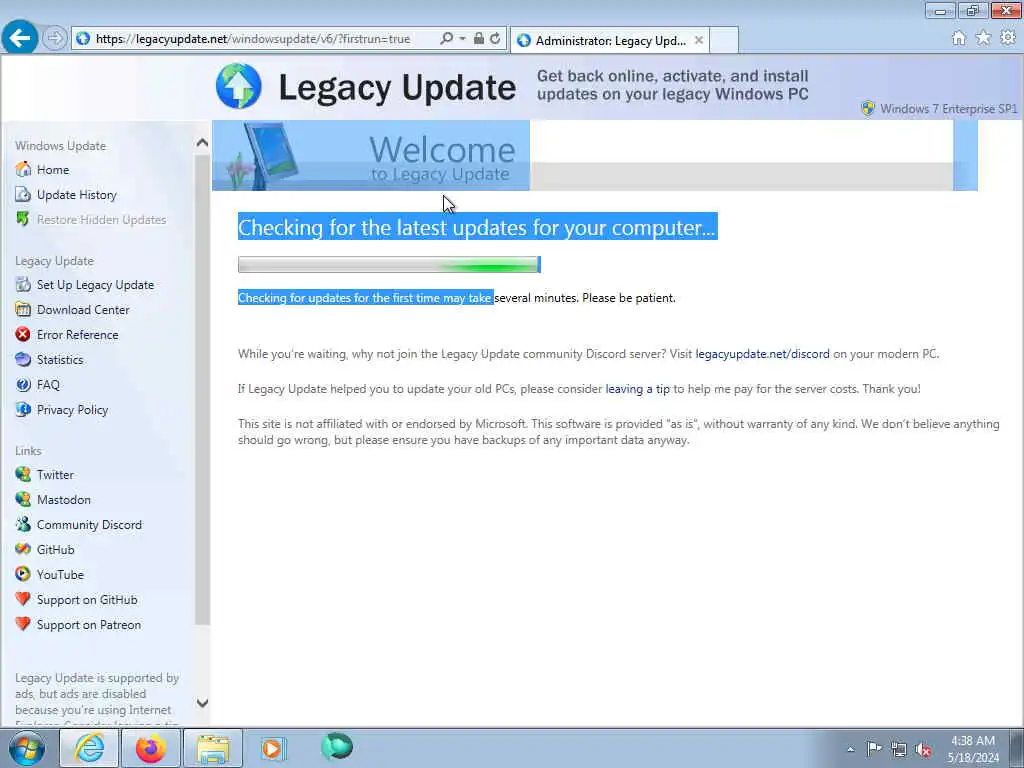Launch Internet Explorer from the taskbar
Screen dimensions: 1024x768
pos(89,748)
